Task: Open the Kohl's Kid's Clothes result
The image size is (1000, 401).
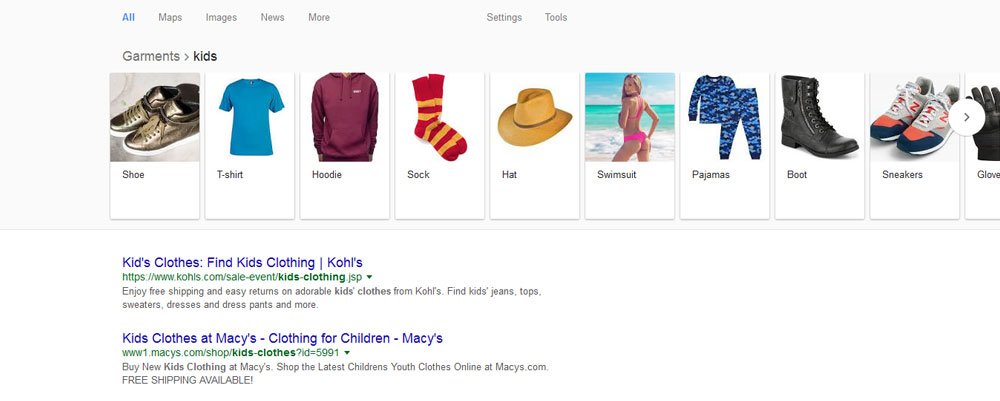Action: [242, 263]
